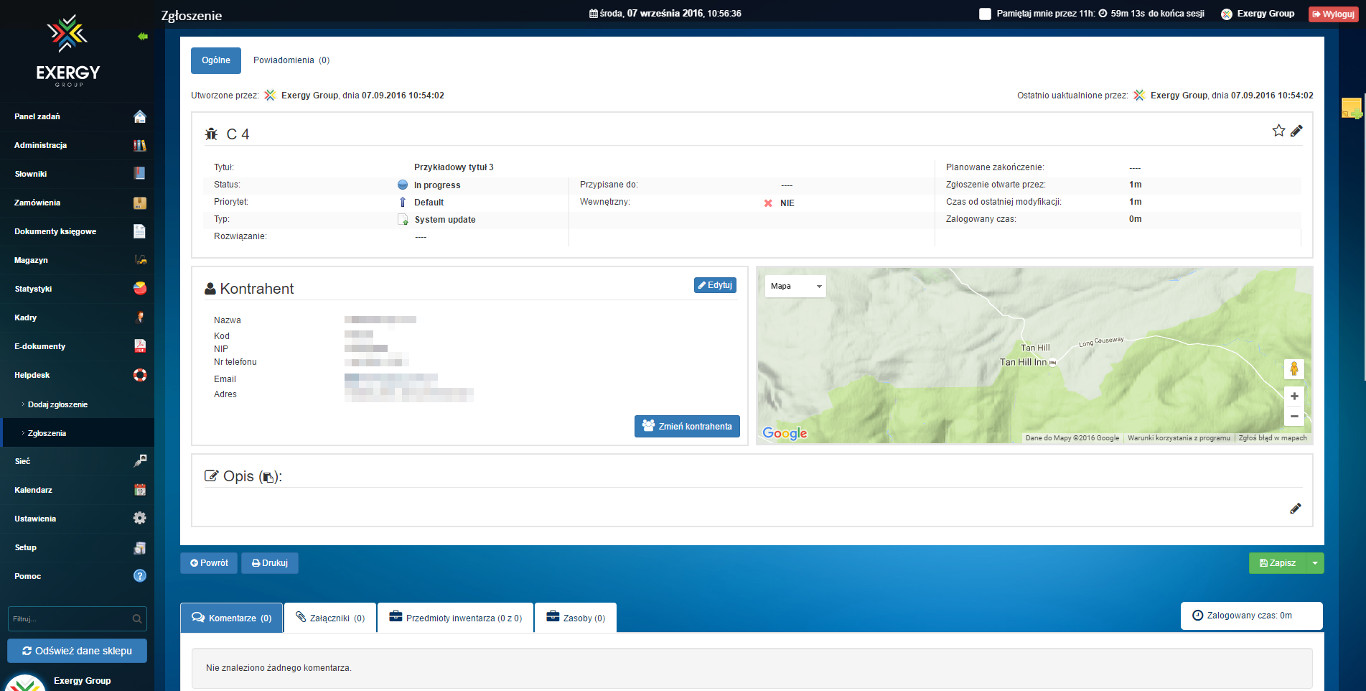
Task: Switch to the Ogólne tab
Action: click(x=216, y=60)
